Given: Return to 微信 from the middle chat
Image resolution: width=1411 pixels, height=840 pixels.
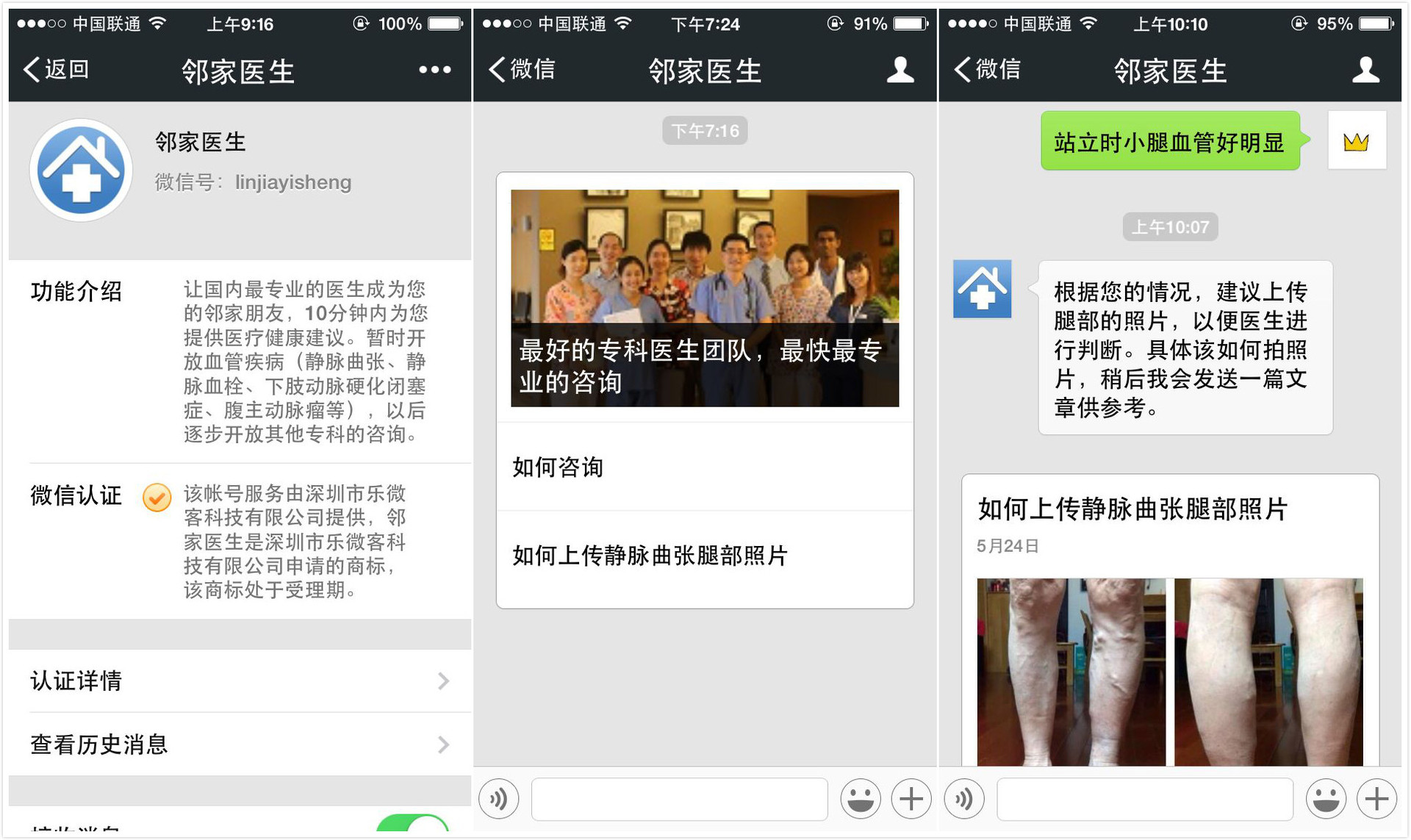Looking at the screenshot, I should pyautogui.click(x=522, y=70).
